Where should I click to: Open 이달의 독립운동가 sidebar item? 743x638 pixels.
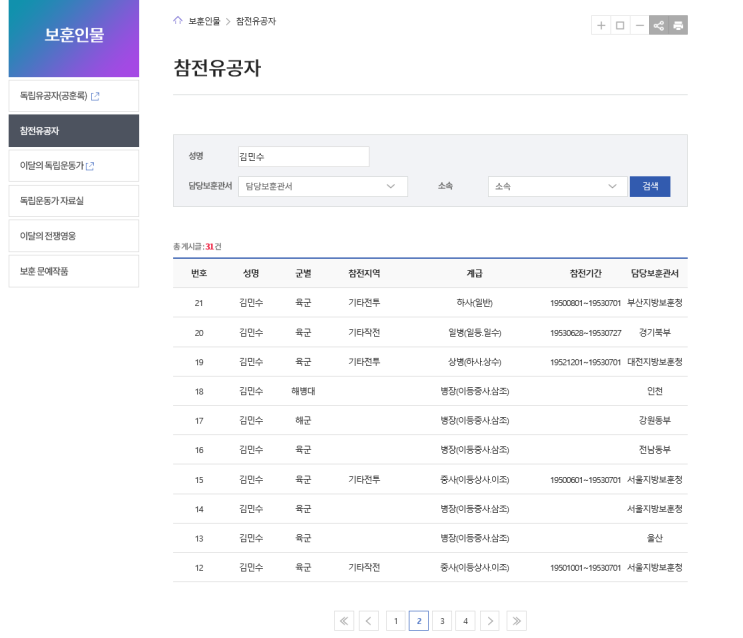(x=74, y=165)
